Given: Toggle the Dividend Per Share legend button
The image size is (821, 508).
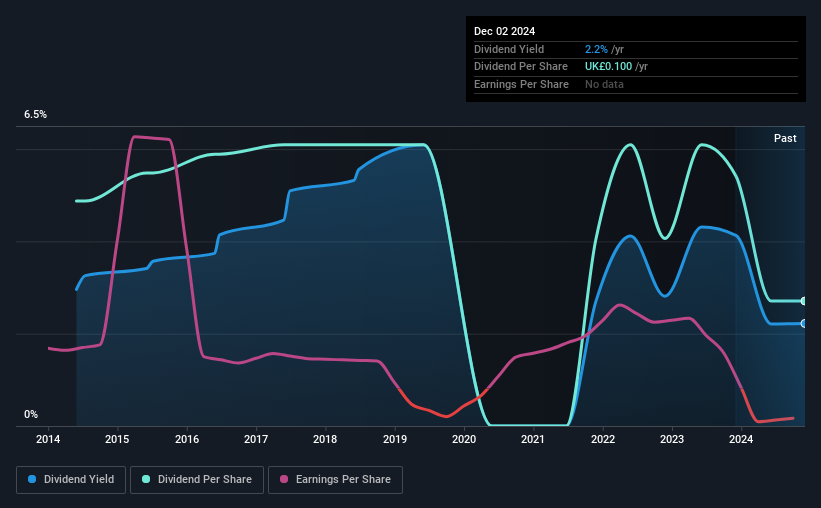Looking at the screenshot, I should pos(197,480).
